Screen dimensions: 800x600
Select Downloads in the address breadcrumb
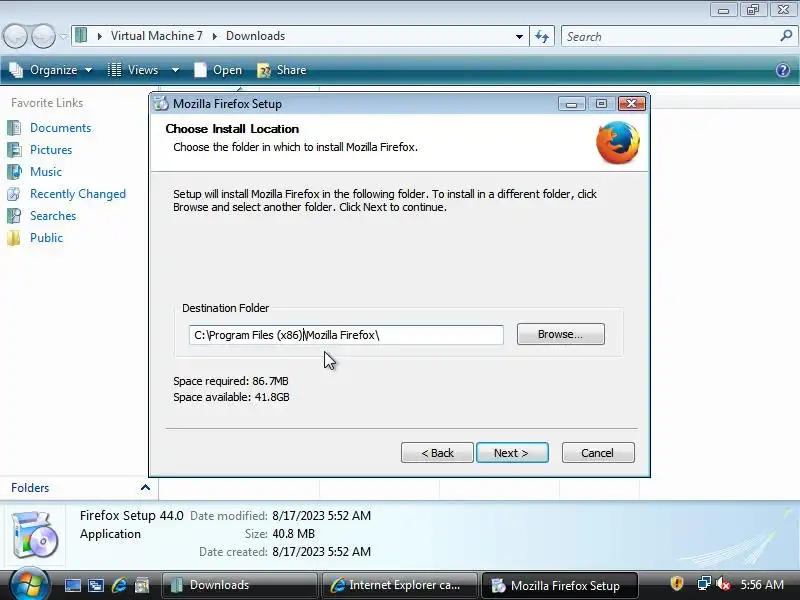(256, 36)
